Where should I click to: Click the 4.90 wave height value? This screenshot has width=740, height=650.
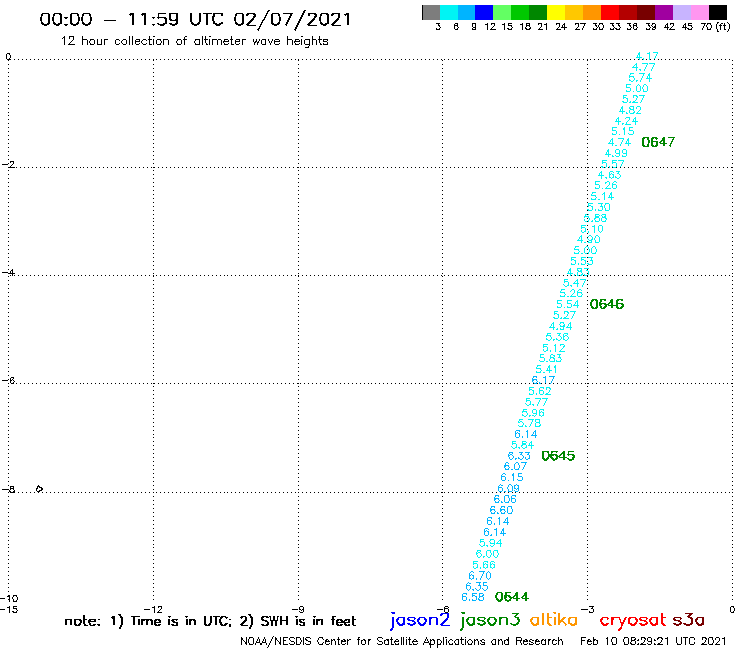pyautogui.click(x=589, y=240)
